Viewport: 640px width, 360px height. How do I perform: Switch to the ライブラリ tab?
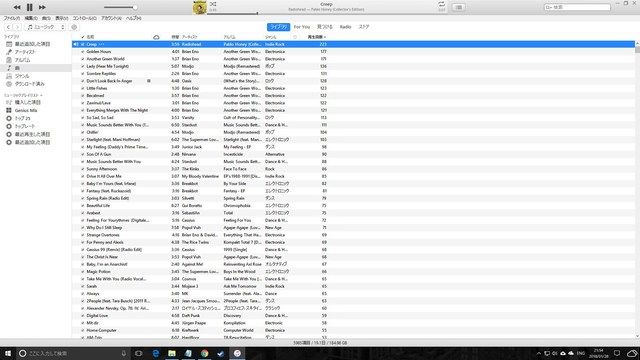[278, 27]
